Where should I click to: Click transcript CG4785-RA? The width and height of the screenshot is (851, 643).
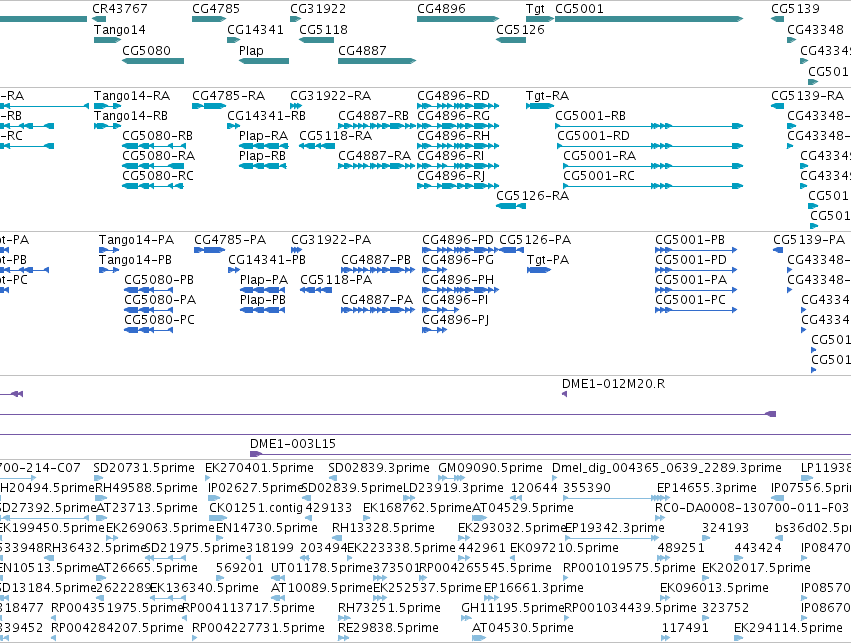point(209,106)
